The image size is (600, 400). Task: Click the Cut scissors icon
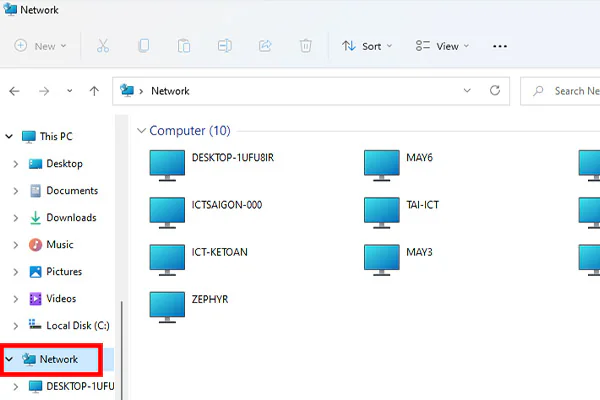pyautogui.click(x=103, y=46)
